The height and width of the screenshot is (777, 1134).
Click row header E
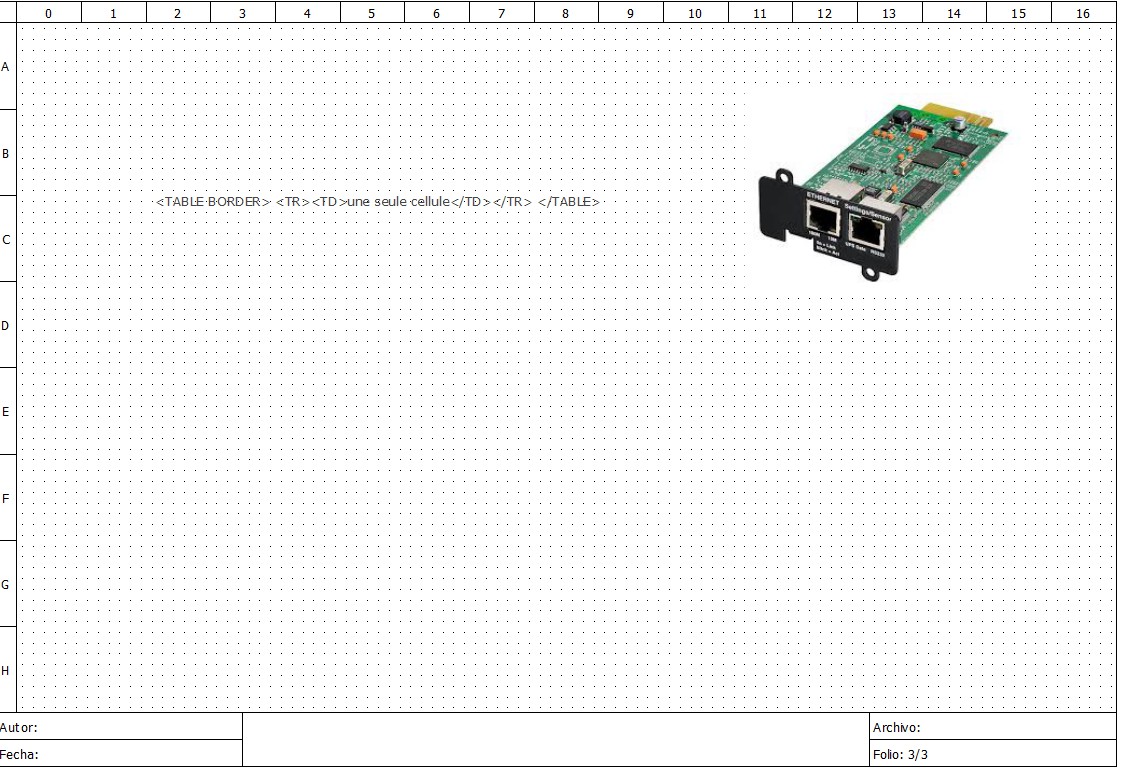click(7, 412)
